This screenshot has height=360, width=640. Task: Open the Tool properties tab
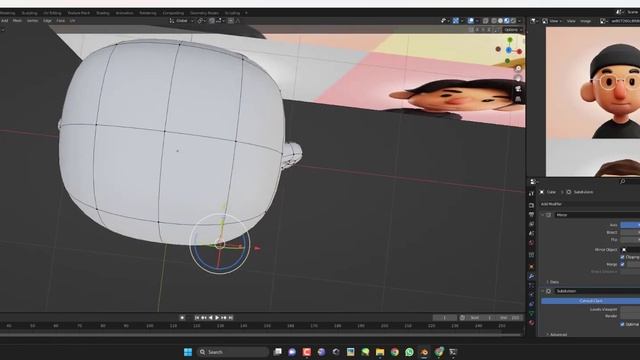click(x=531, y=193)
